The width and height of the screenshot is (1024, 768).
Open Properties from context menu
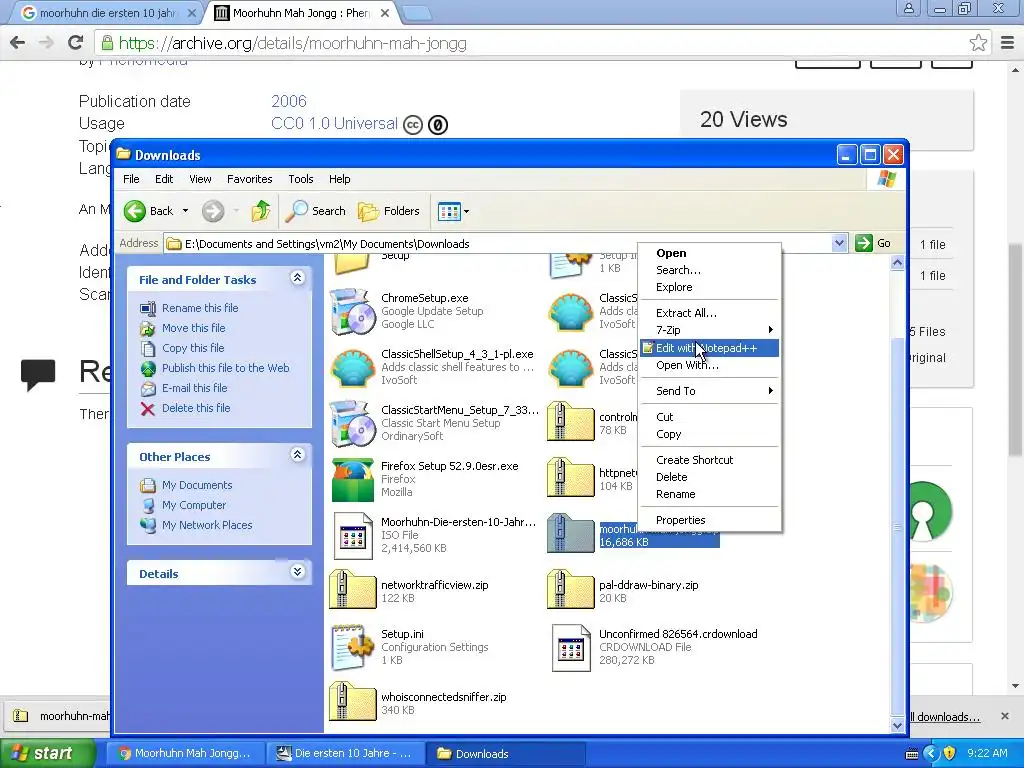click(x=709, y=520)
